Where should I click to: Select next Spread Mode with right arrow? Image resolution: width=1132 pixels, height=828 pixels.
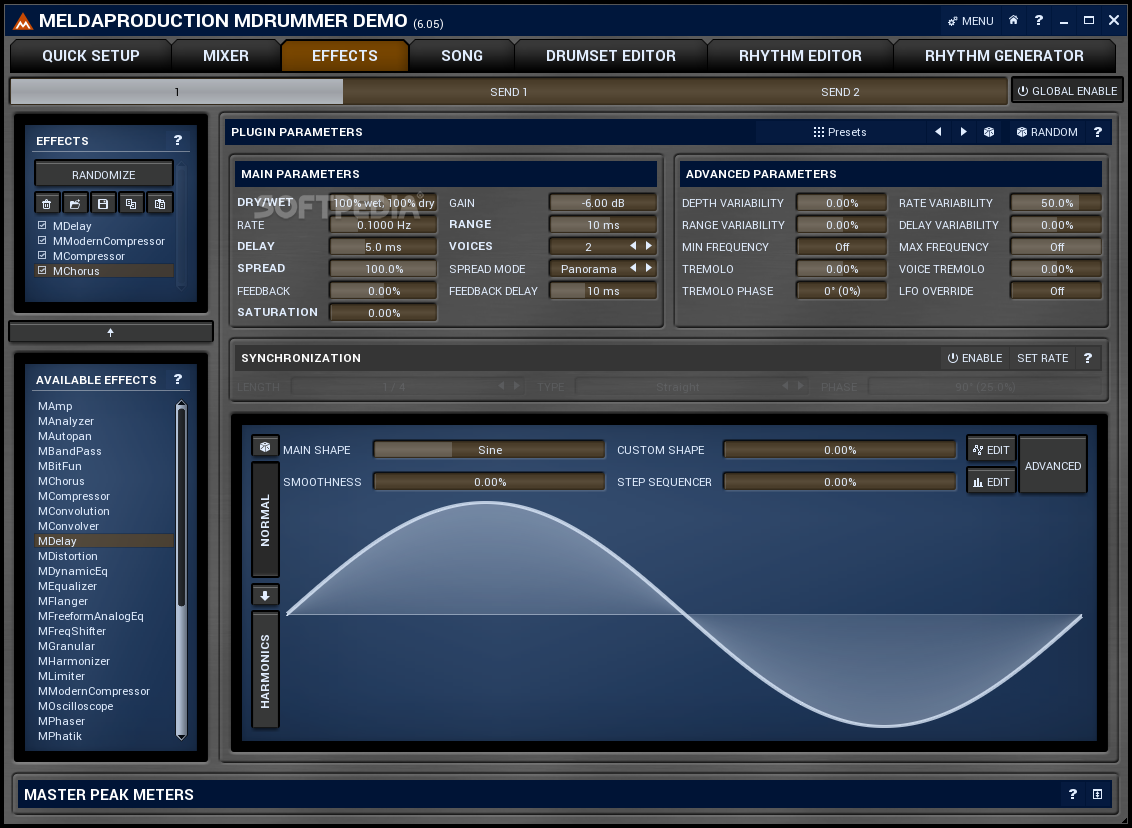point(648,268)
